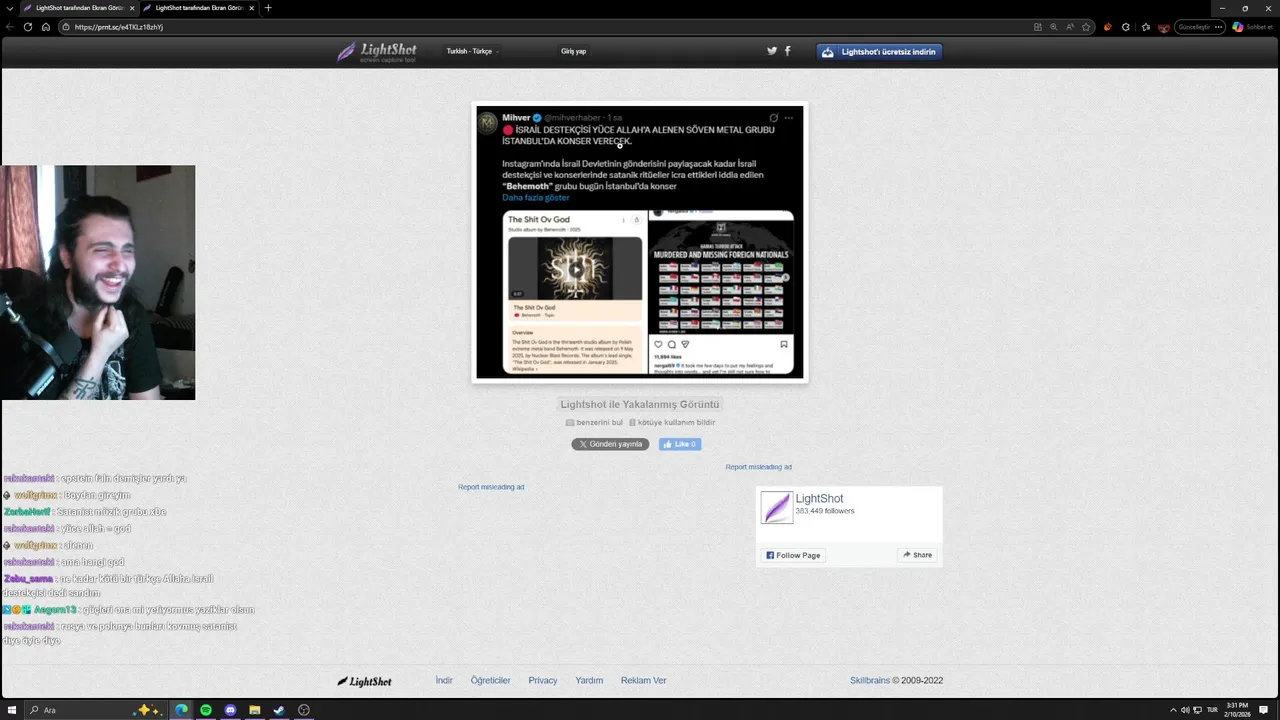Open the OBS icon in taskbar
The image size is (1280, 720).
tap(304, 710)
